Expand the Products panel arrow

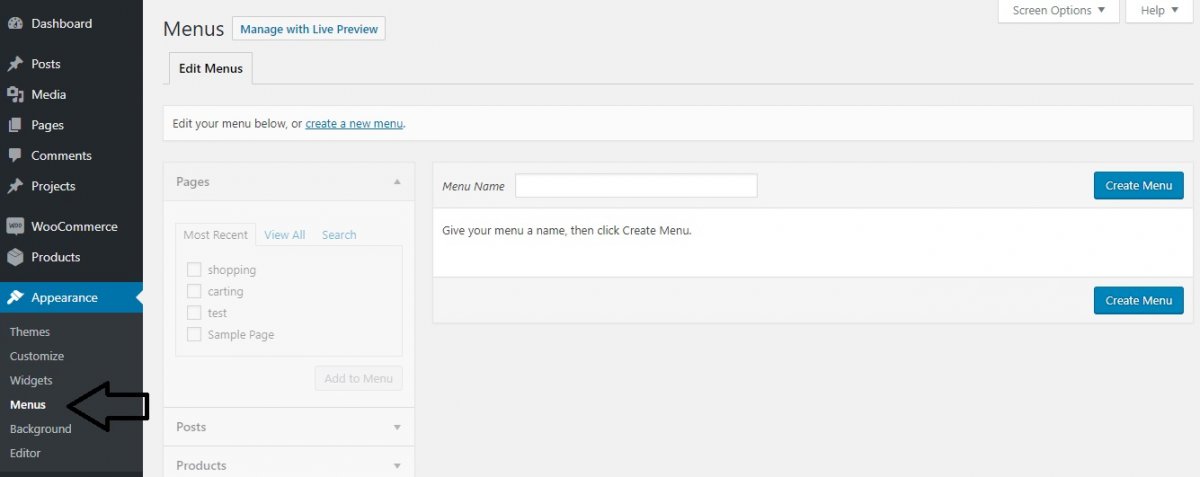pos(397,466)
